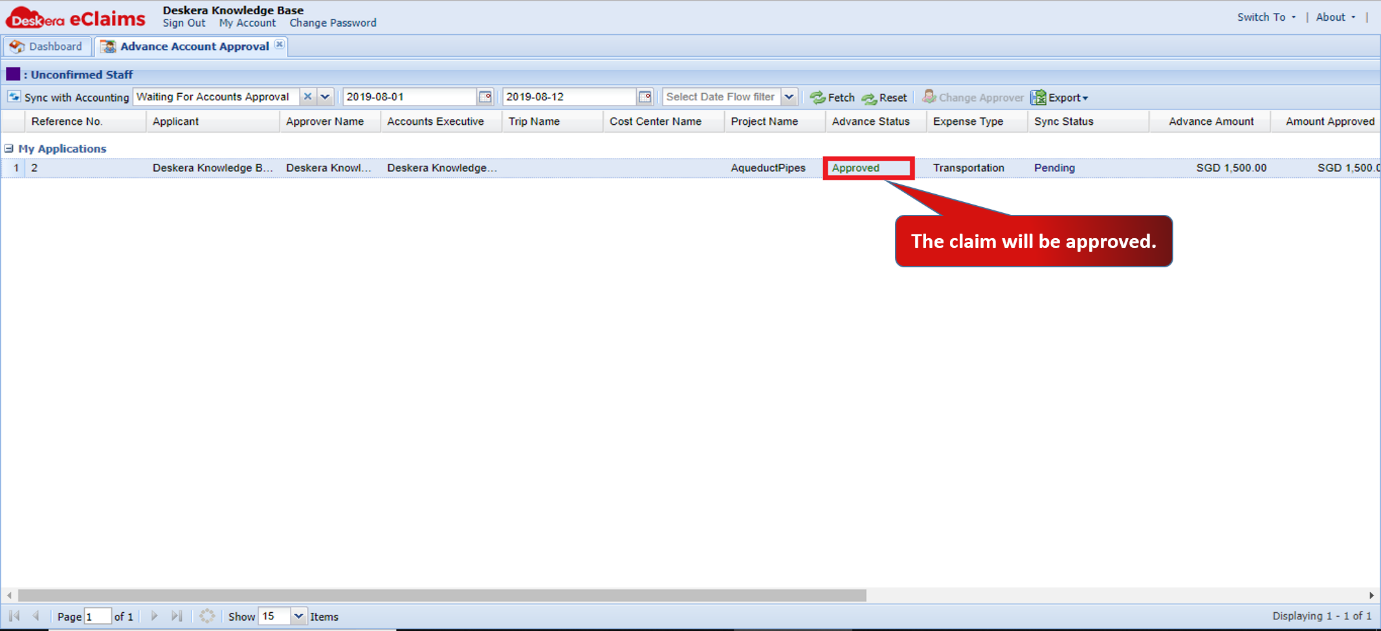Click the start date field 2019-08-01
Screen dimensions: 1381x631
click(x=410, y=97)
